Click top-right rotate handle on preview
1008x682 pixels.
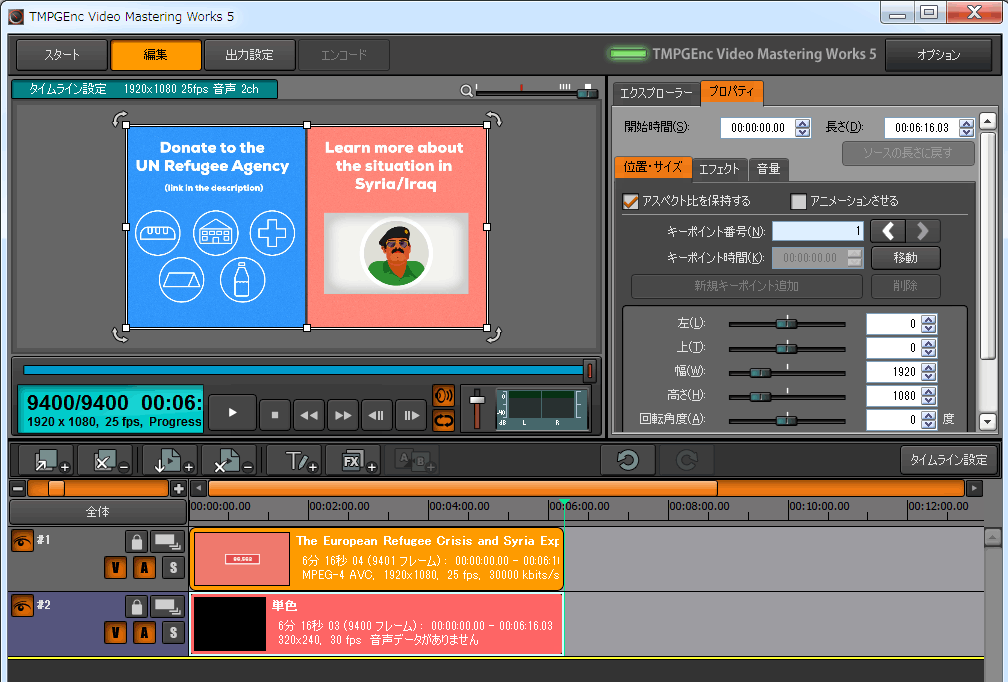(x=494, y=119)
